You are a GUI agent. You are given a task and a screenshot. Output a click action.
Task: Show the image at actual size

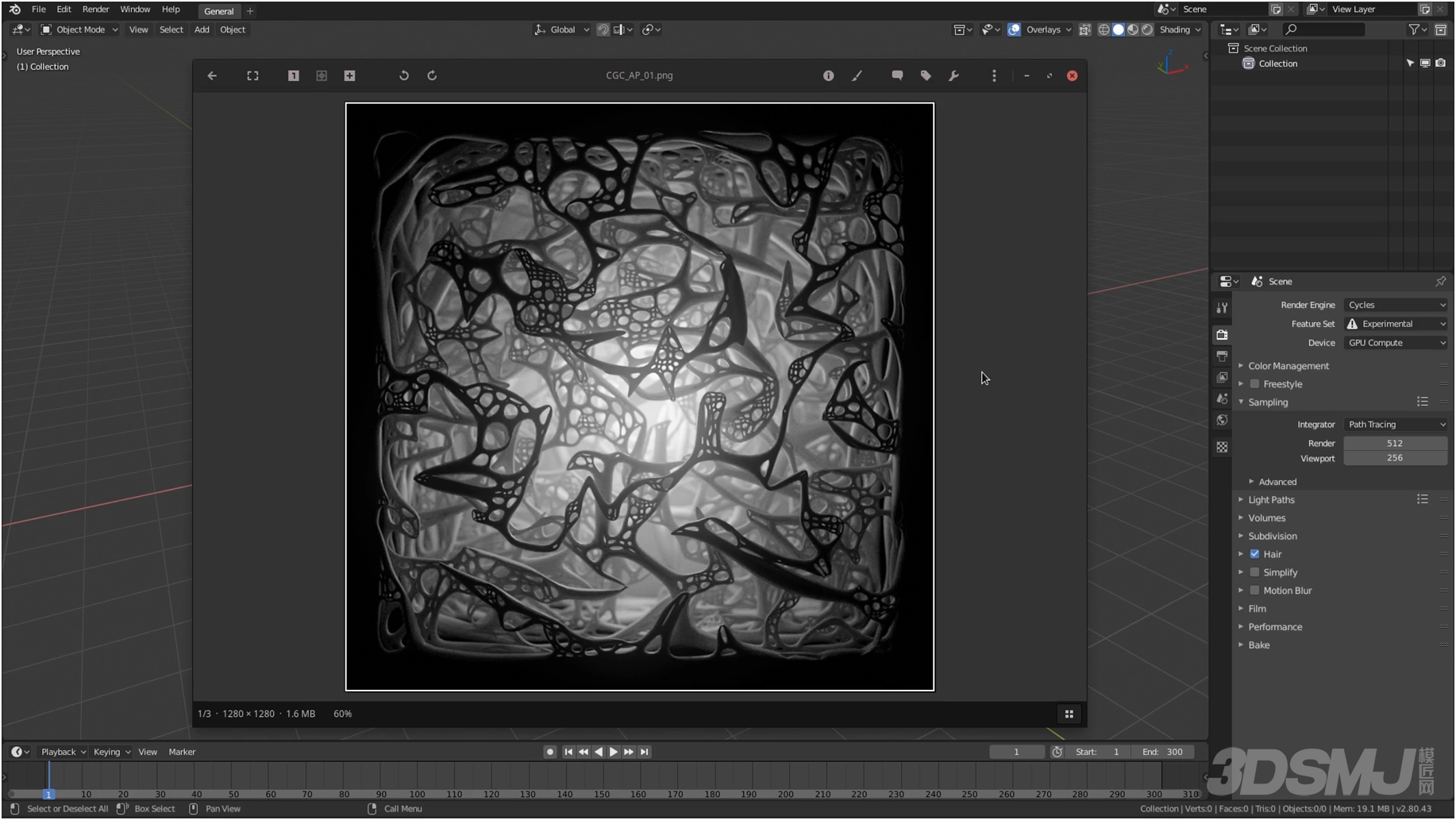pyautogui.click(x=294, y=76)
